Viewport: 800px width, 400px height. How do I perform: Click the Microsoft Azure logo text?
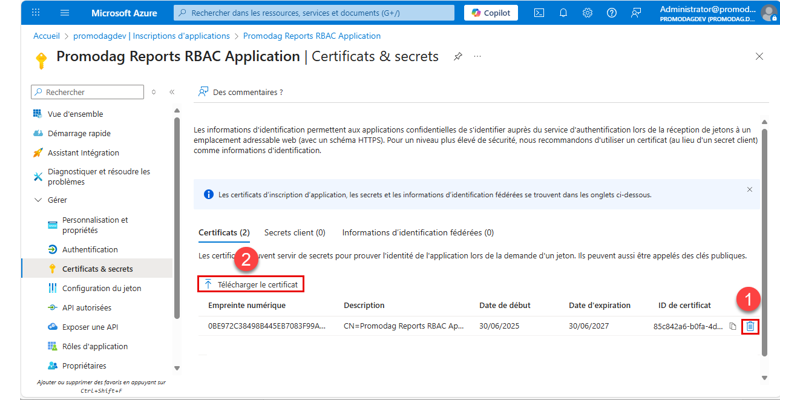(x=124, y=13)
